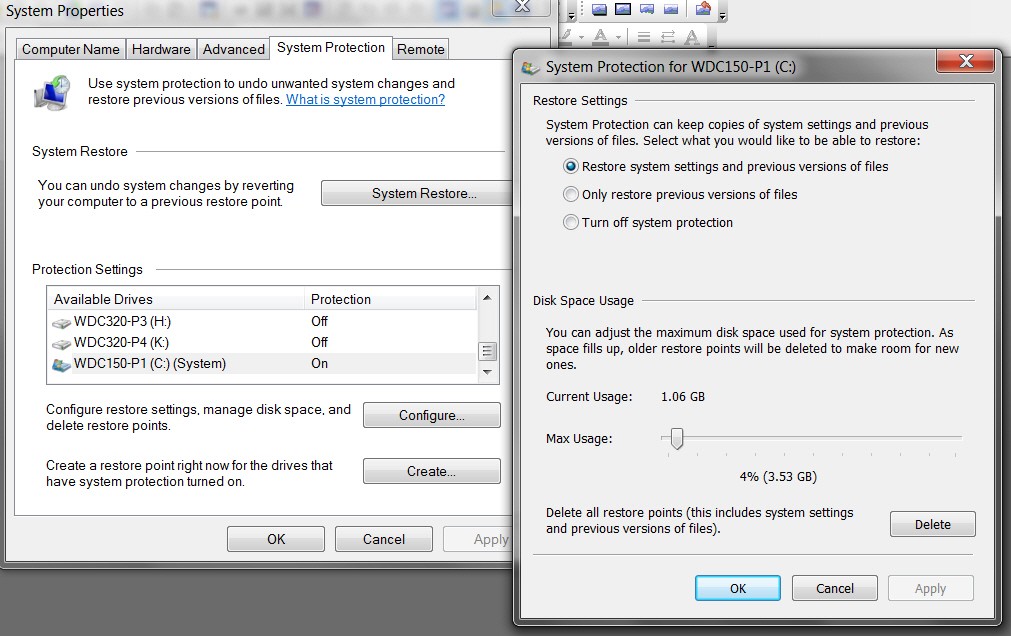Click the text direction arrows icon
Image resolution: width=1011 pixels, height=636 pixels.
coord(668,37)
